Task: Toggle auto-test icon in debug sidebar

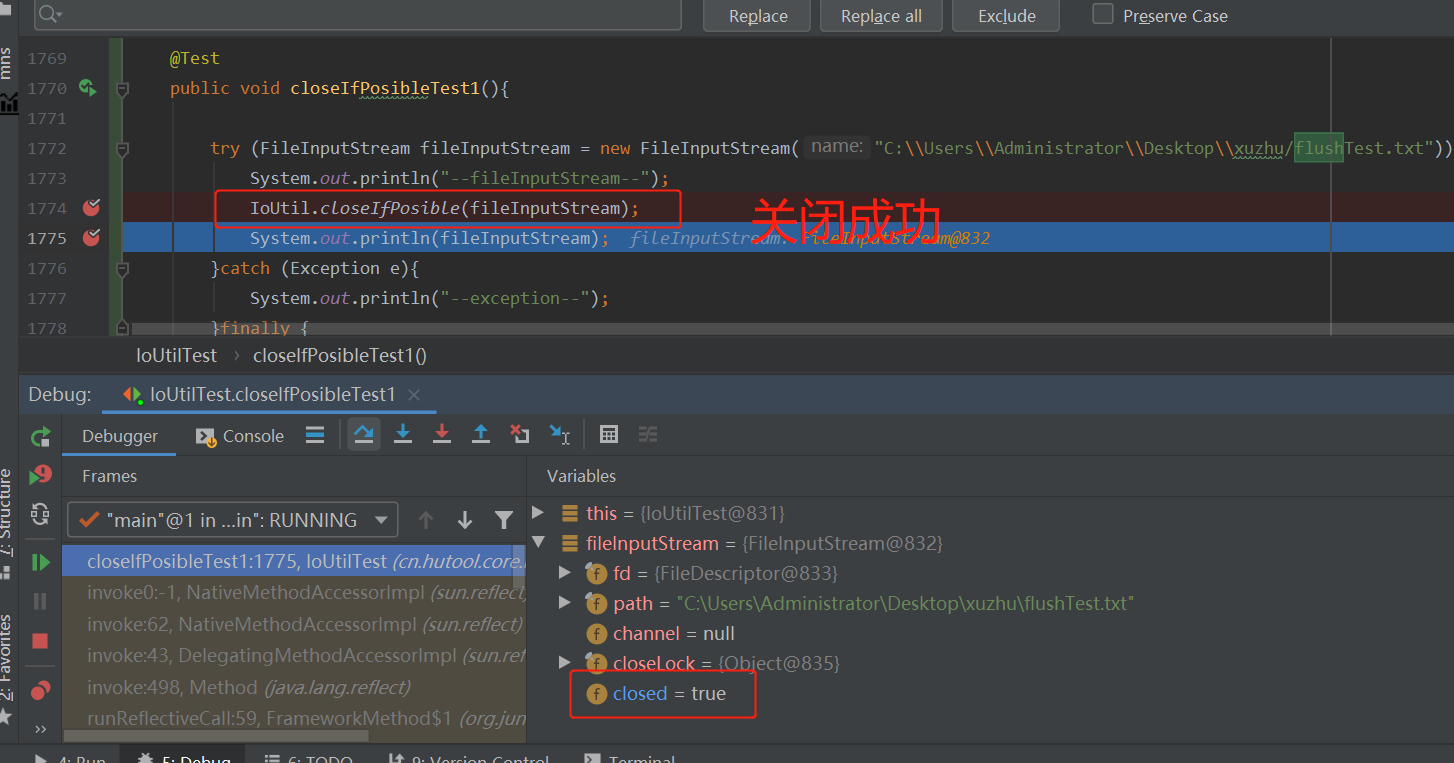Action: pyautogui.click(x=40, y=514)
